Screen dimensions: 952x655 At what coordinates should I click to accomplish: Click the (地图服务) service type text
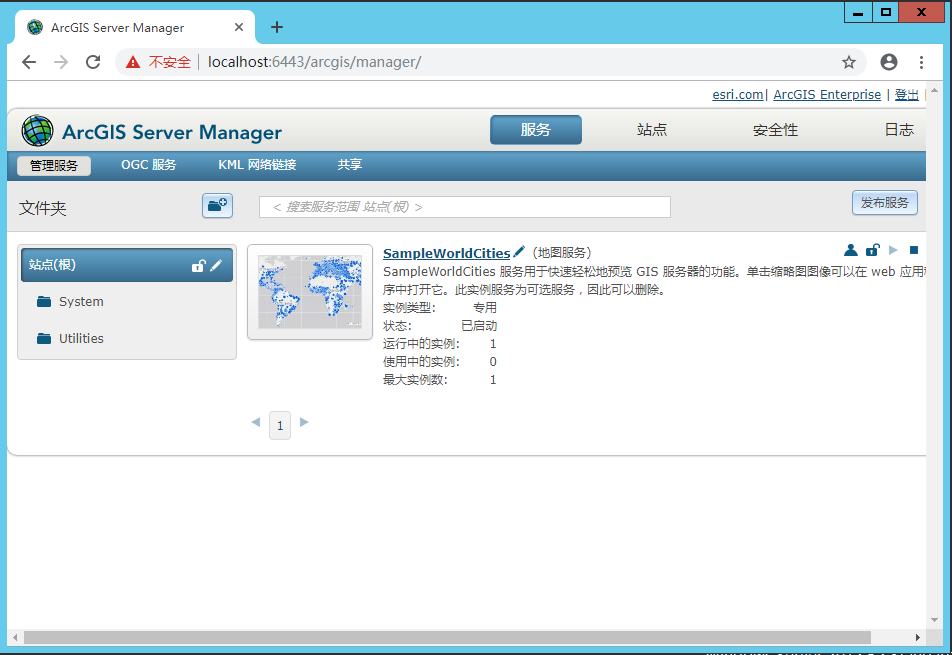(562, 253)
